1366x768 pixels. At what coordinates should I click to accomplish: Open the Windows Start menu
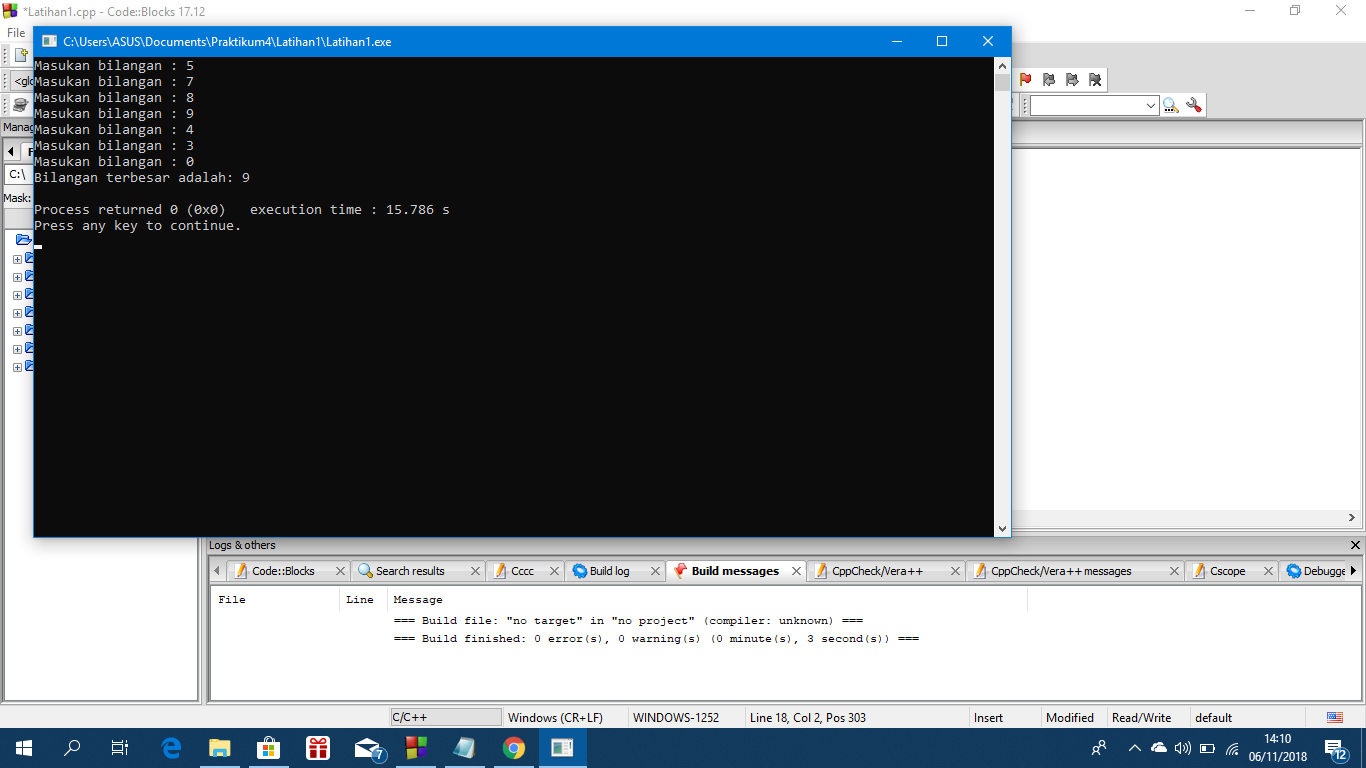[24, 748]
